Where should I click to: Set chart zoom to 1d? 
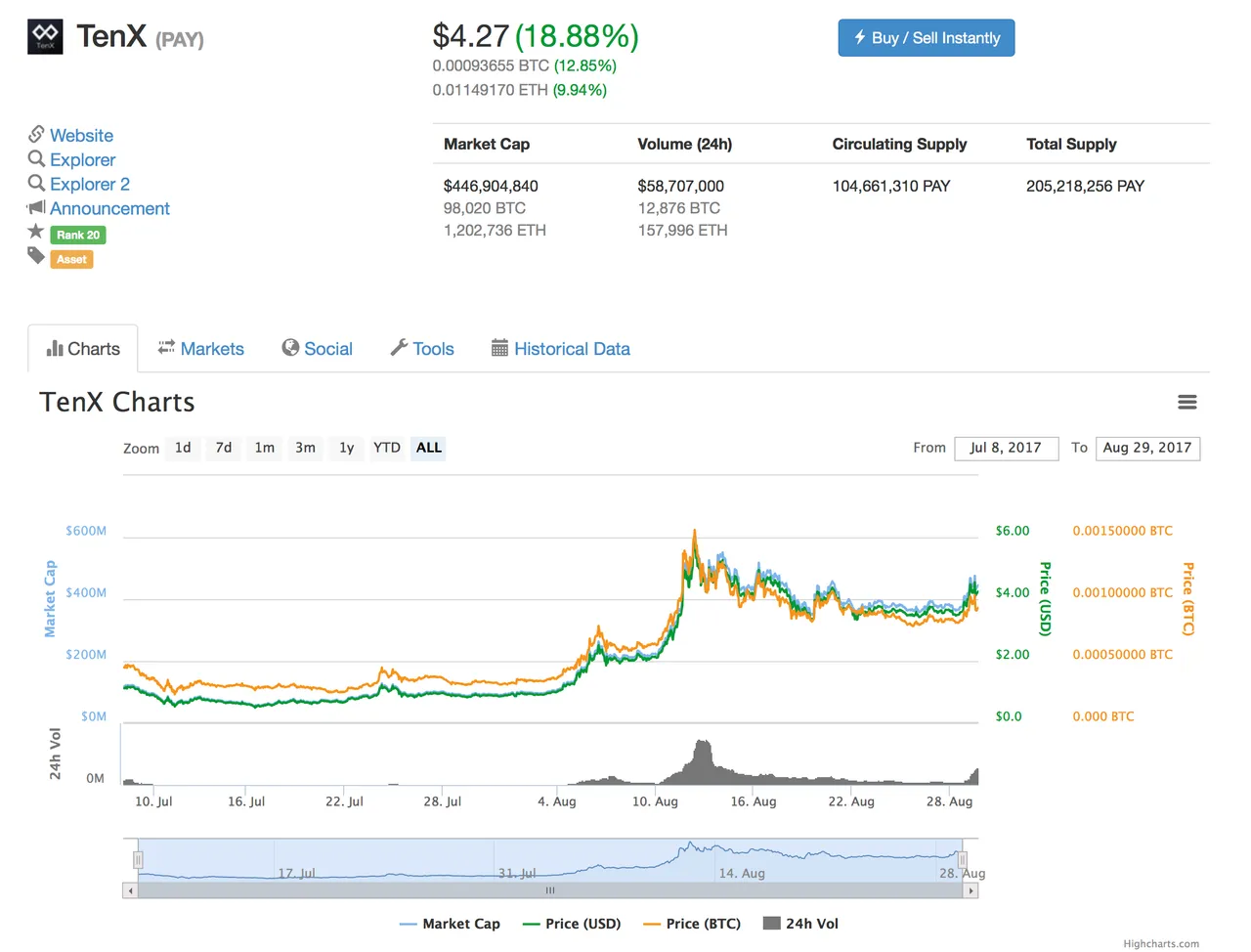[183, 448]
